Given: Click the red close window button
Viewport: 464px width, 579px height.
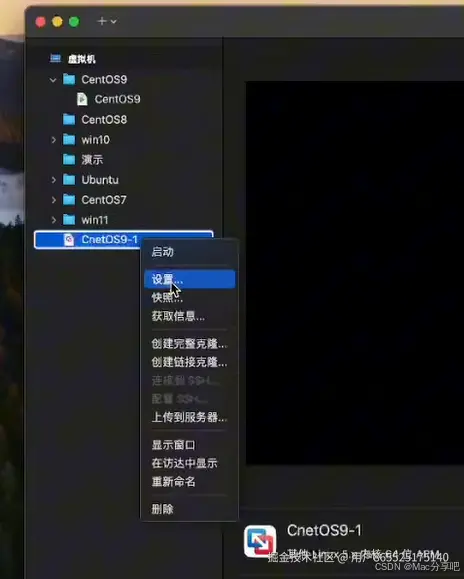Looking at the screenshot, I should (x=40, y=22).
